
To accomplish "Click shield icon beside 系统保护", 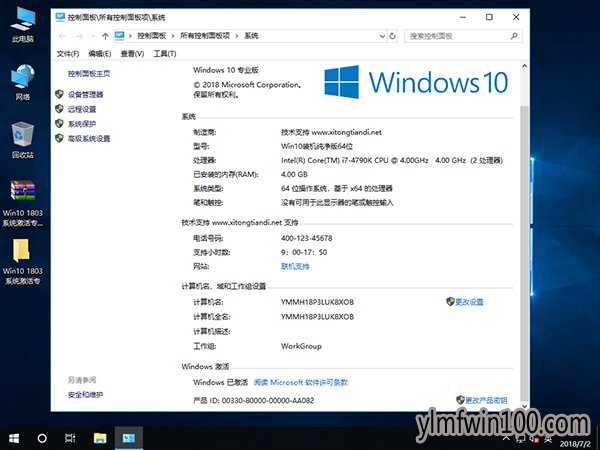I will (59, 124).
